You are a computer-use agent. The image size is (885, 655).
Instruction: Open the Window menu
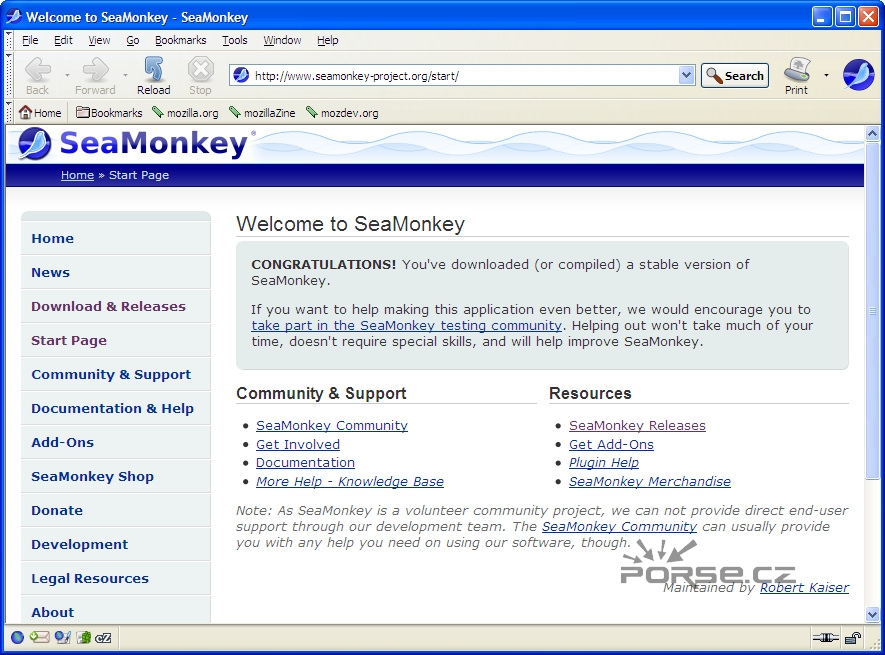282,40
